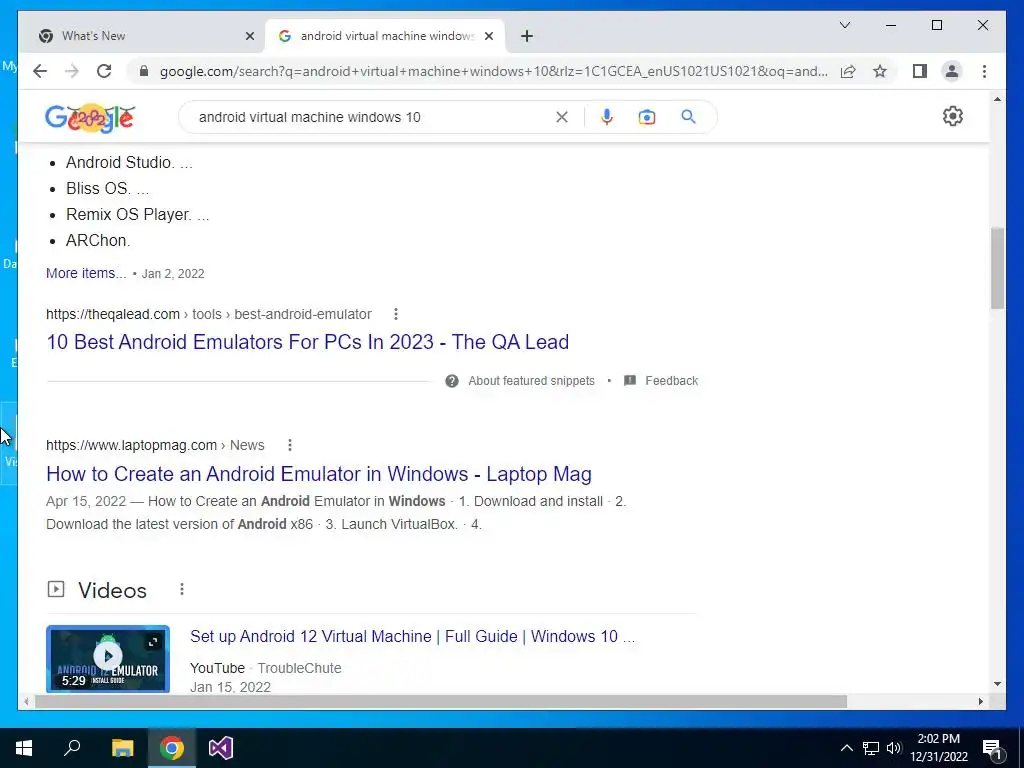The height and width of the screenshot is (768, 1024).
Task: Clear the search query with the X
Action: click(x=562, y=117)
